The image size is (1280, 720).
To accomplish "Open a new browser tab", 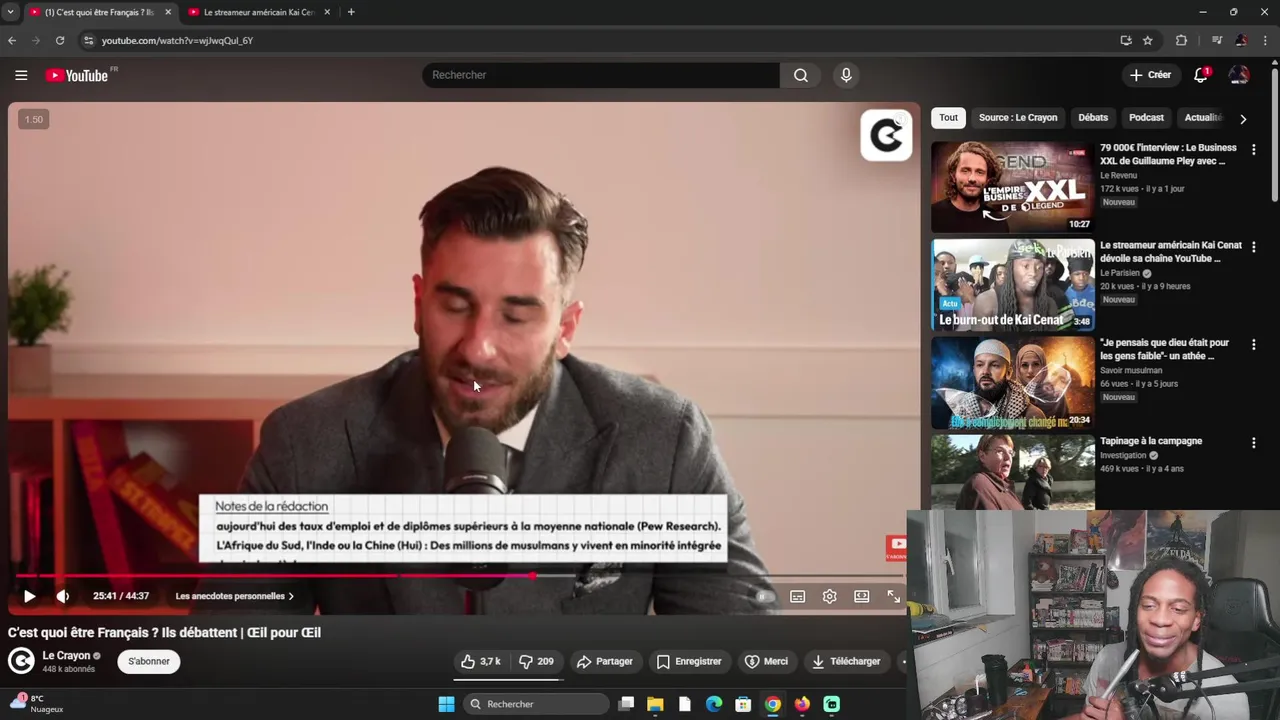I will 351,12.
